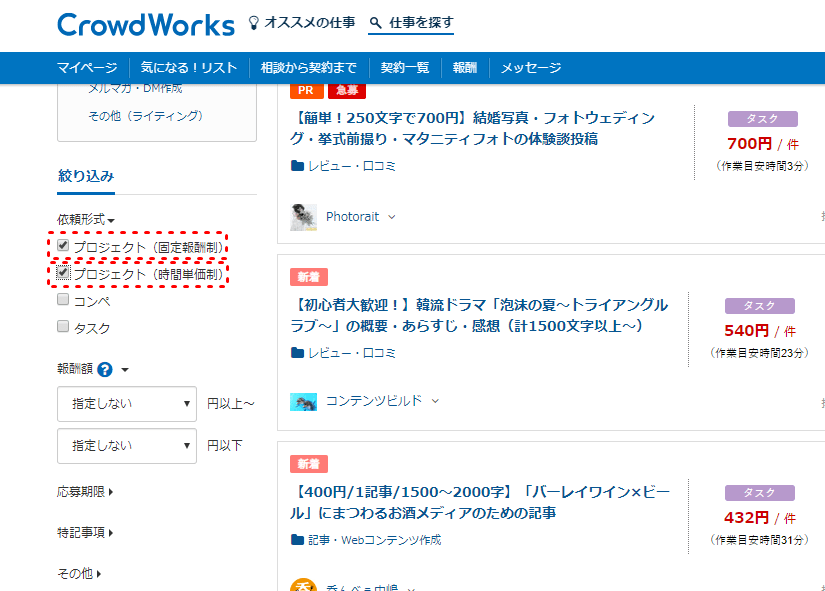The height and width of the screenshot is (591, 825).
Task: Click the Photorait client avatar
Action: pos(303,217)
